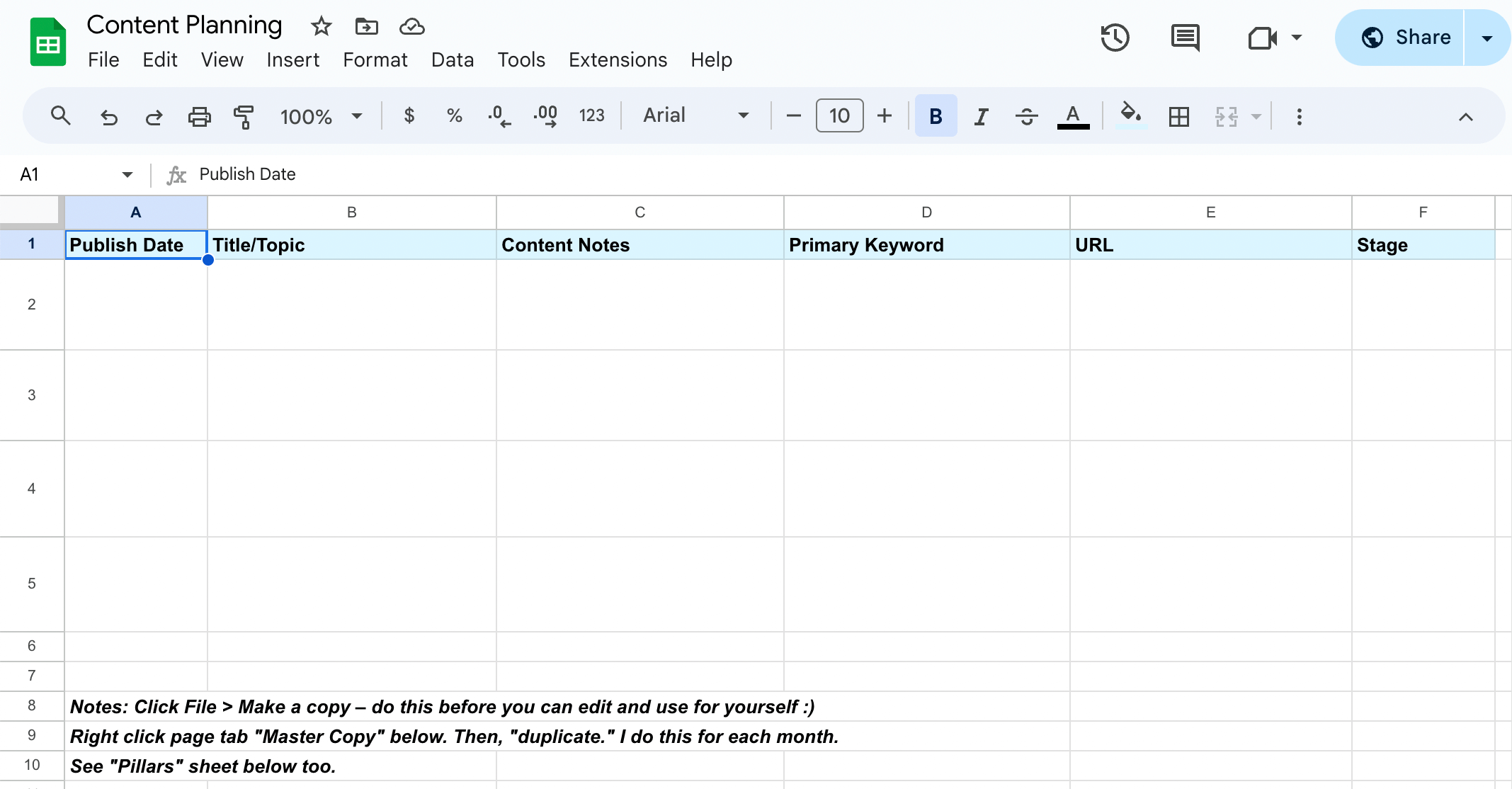Click the borders icon
This screenshot has height=789, width=1512.
1178,116
